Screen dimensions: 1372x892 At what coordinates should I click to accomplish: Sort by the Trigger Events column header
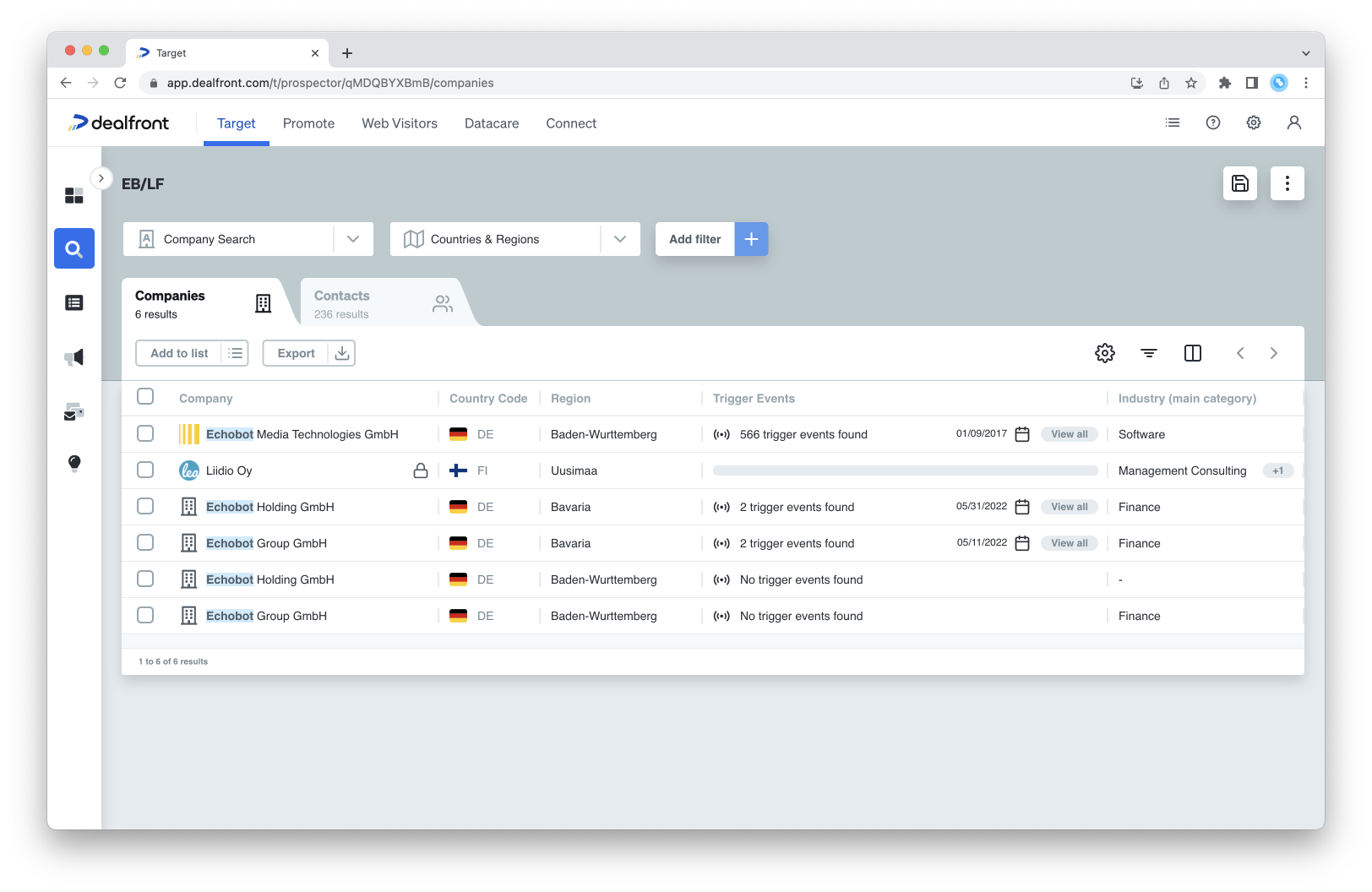point(754,399)
